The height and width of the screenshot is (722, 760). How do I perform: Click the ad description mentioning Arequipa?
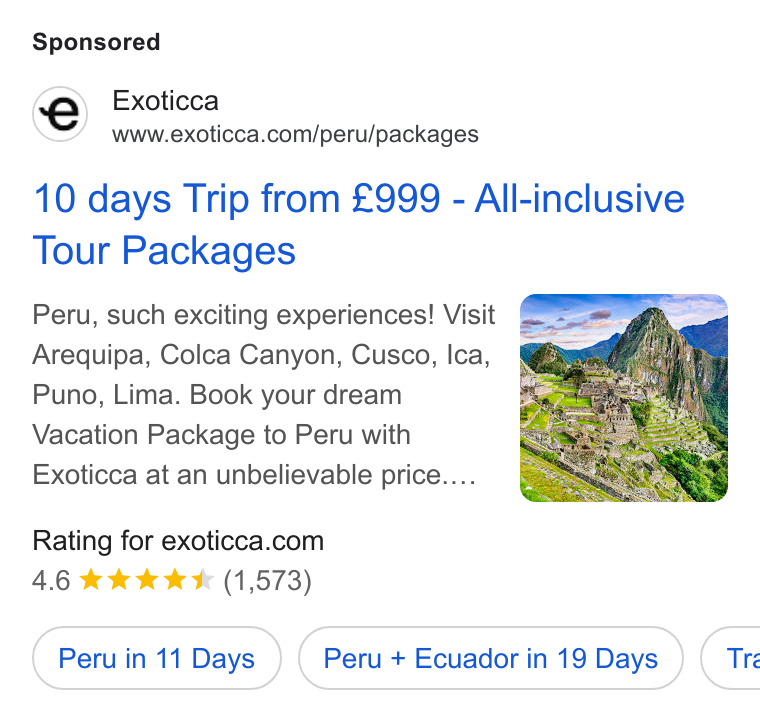tap(264, 395)
